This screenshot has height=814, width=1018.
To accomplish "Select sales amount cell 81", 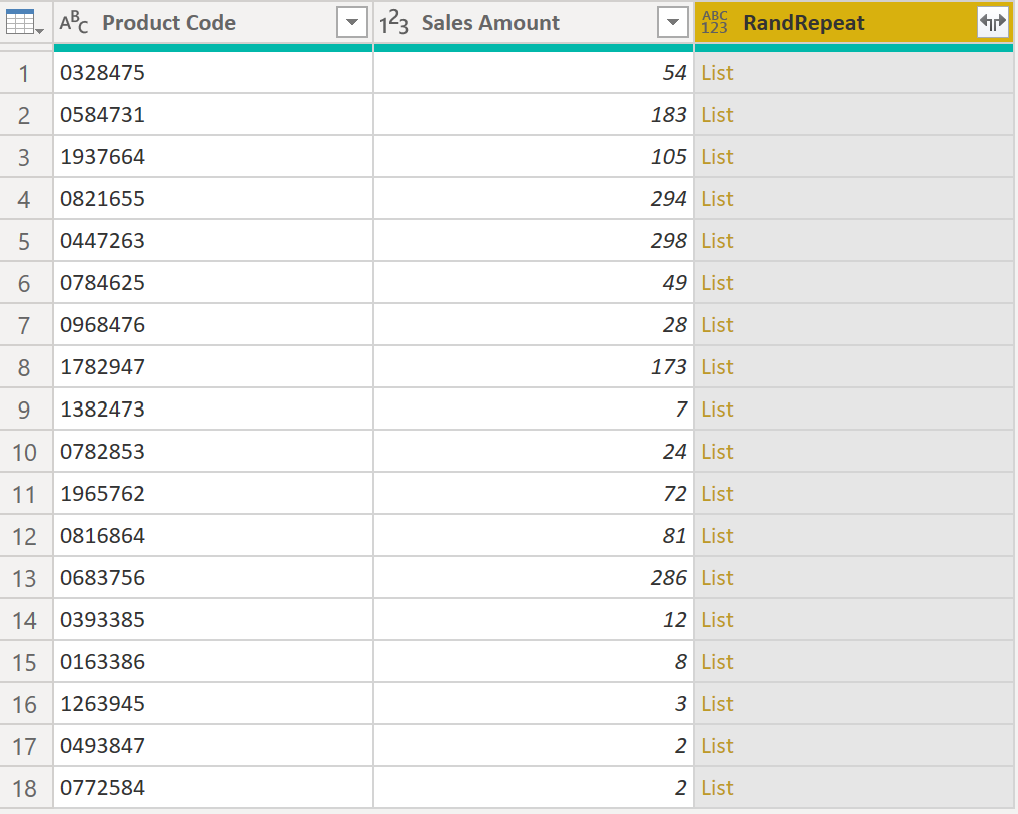I will pyautogui.click(x=534, y=536).
